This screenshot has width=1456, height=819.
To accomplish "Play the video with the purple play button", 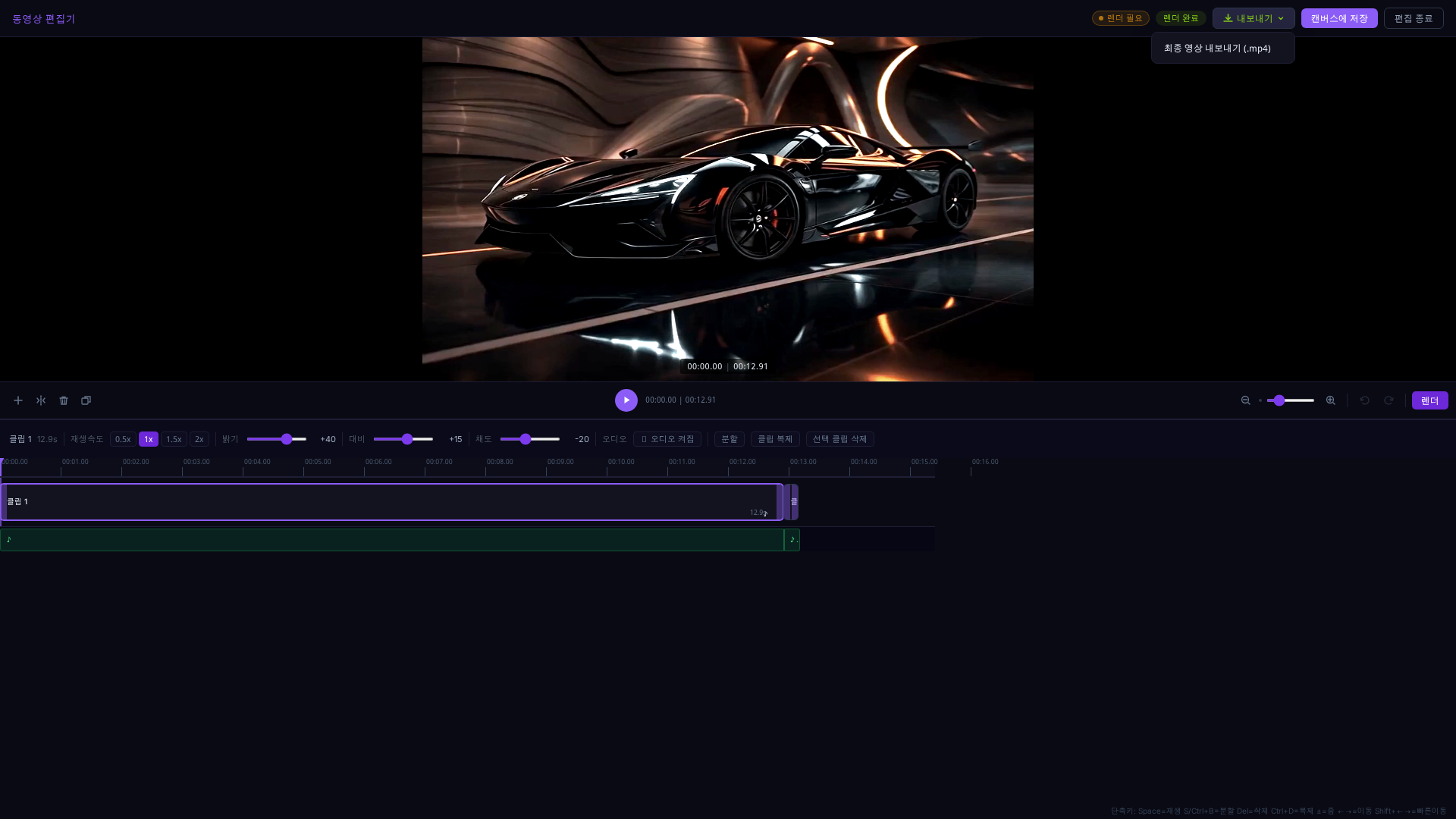I will pyautogui.click(x=626, y=400).
